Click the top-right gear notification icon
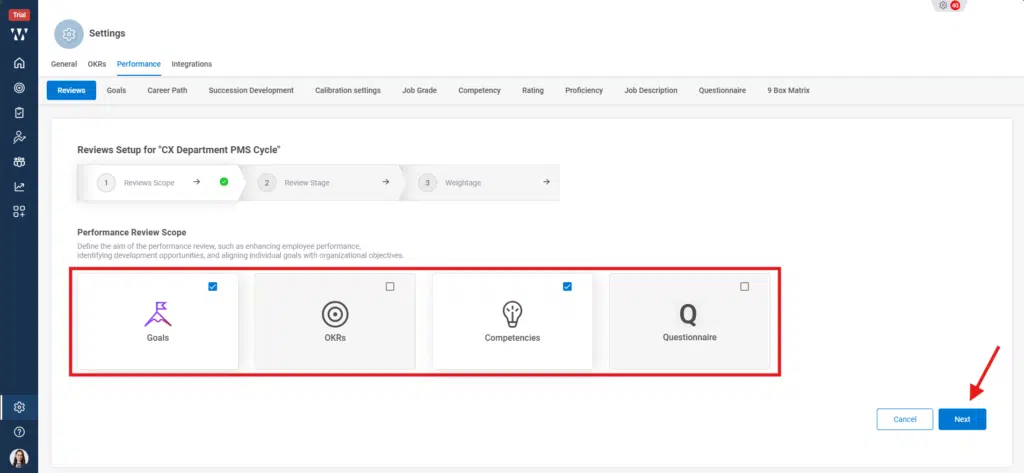 click(x=943, y=5)
